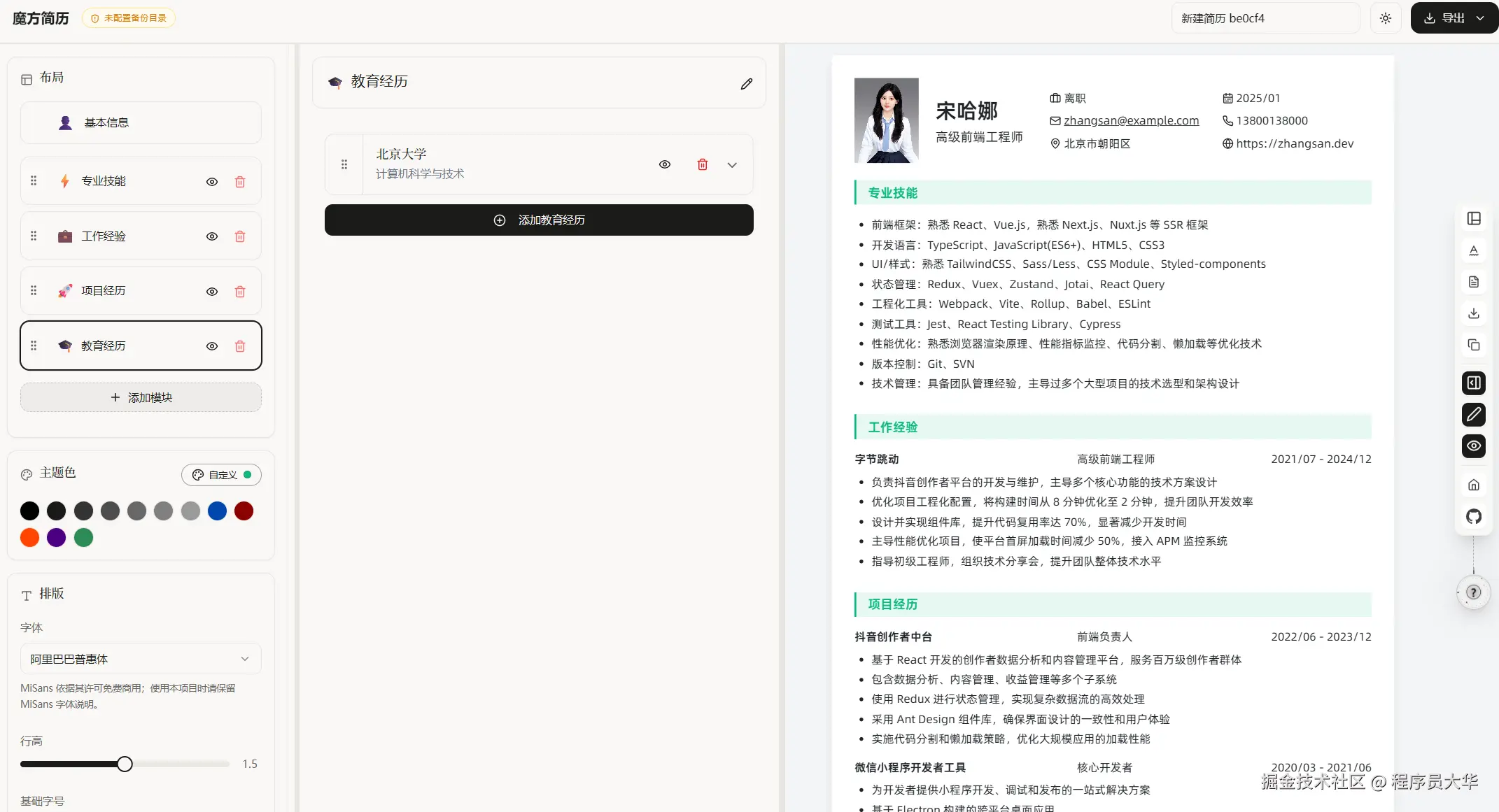Toggle visibility of 北京大学 entry
The image size is (1499, 812).
(x=664, y=164)
